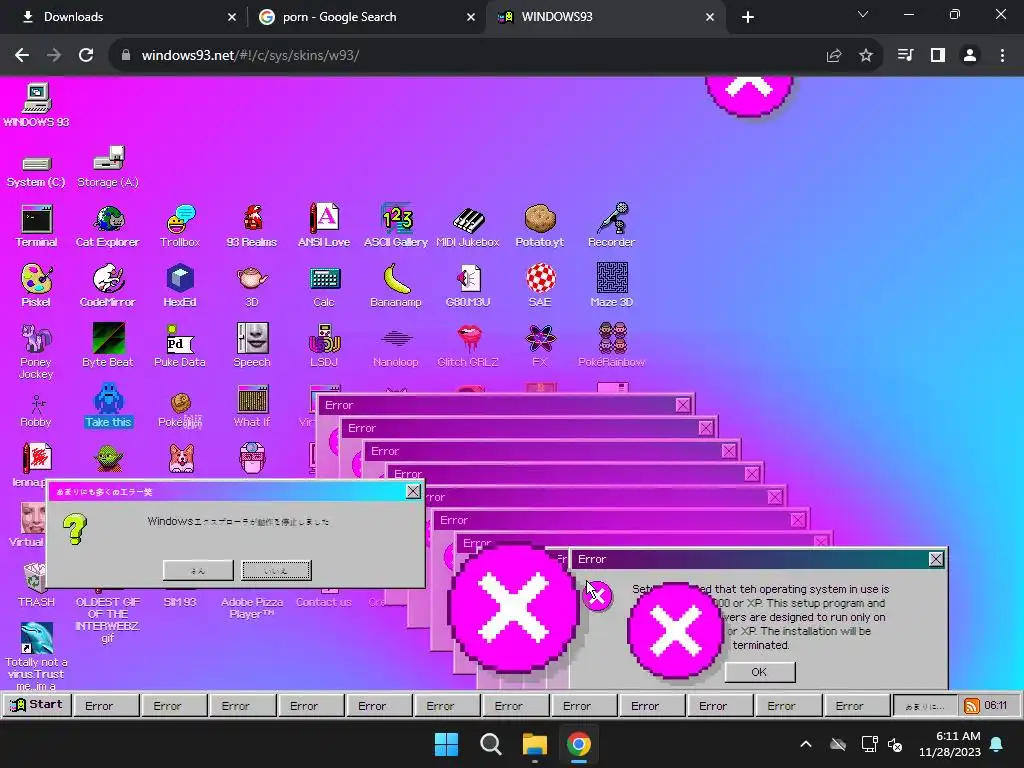Launch the Recorder microphone icon
1024x768 pixels.
click(x=611, y=226)
